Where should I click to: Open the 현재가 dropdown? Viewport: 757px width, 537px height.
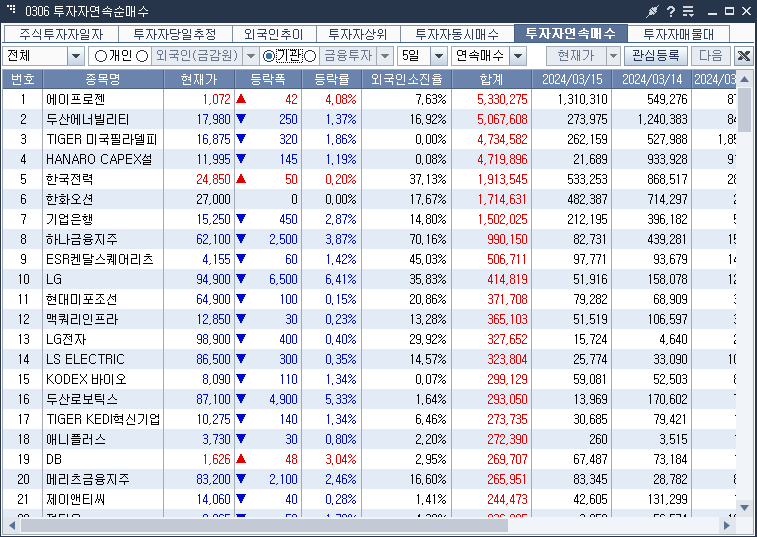613,57
